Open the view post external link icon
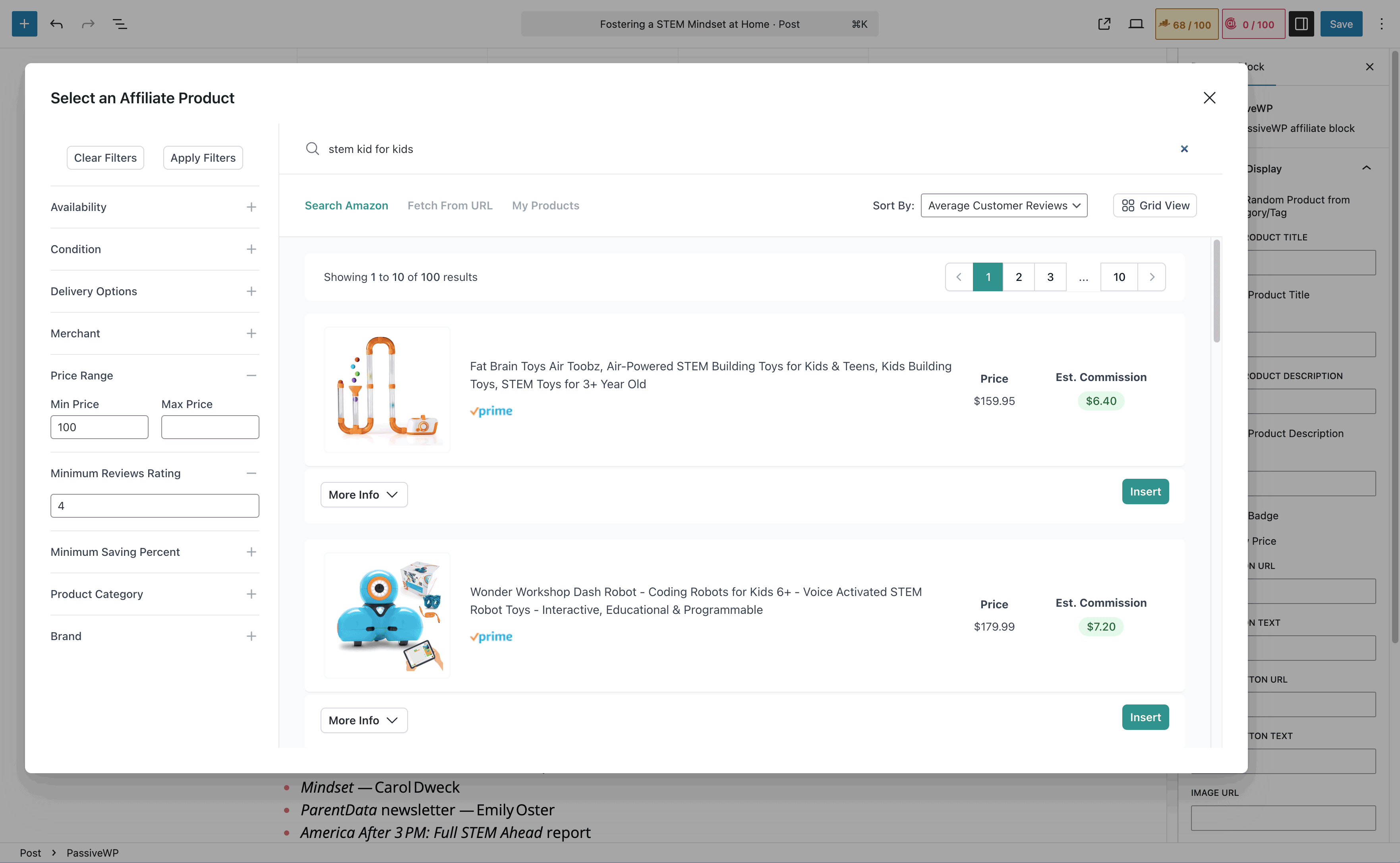 click(1104, 24)
